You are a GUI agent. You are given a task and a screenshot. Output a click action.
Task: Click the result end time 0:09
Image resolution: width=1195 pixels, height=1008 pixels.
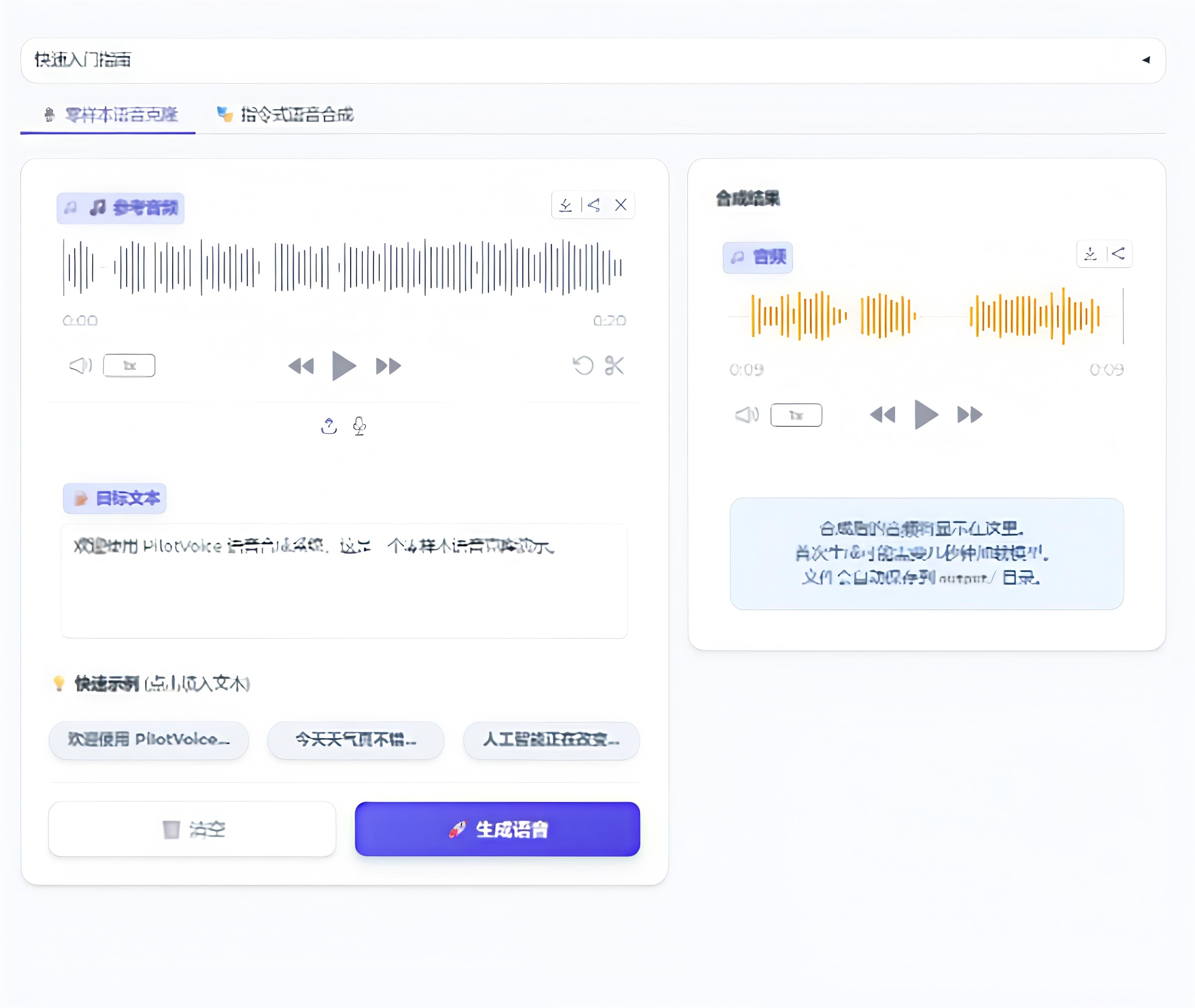click(1106, 369)
